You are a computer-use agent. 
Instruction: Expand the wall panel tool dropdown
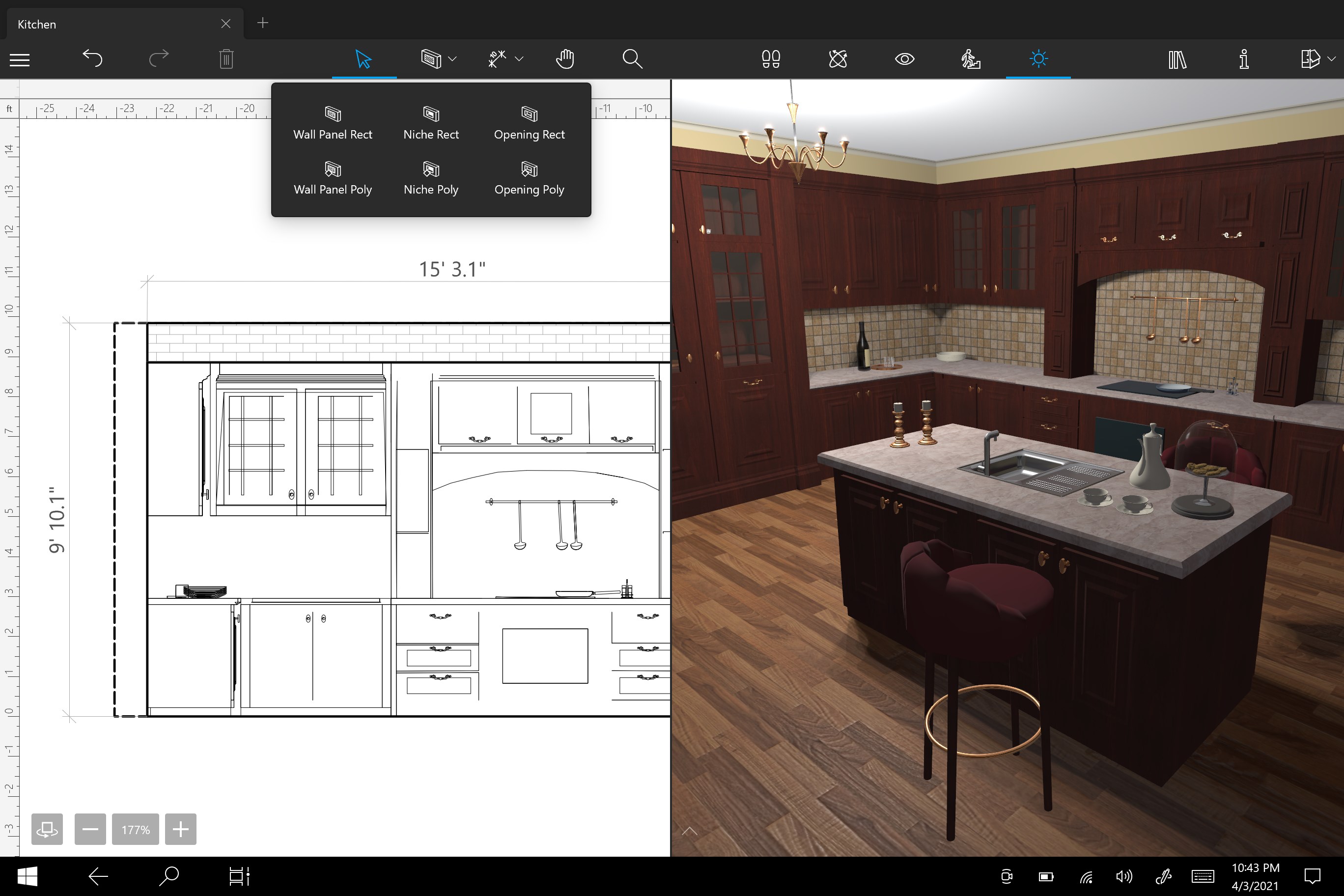pyautogui.click(x=452, y=59)
